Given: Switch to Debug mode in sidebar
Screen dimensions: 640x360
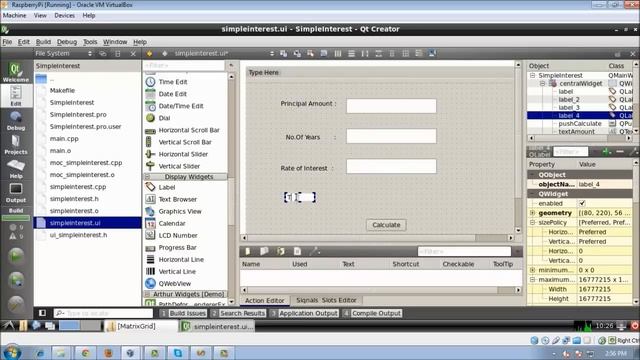Looking at the screenshot, I should (x=16, y=121).
